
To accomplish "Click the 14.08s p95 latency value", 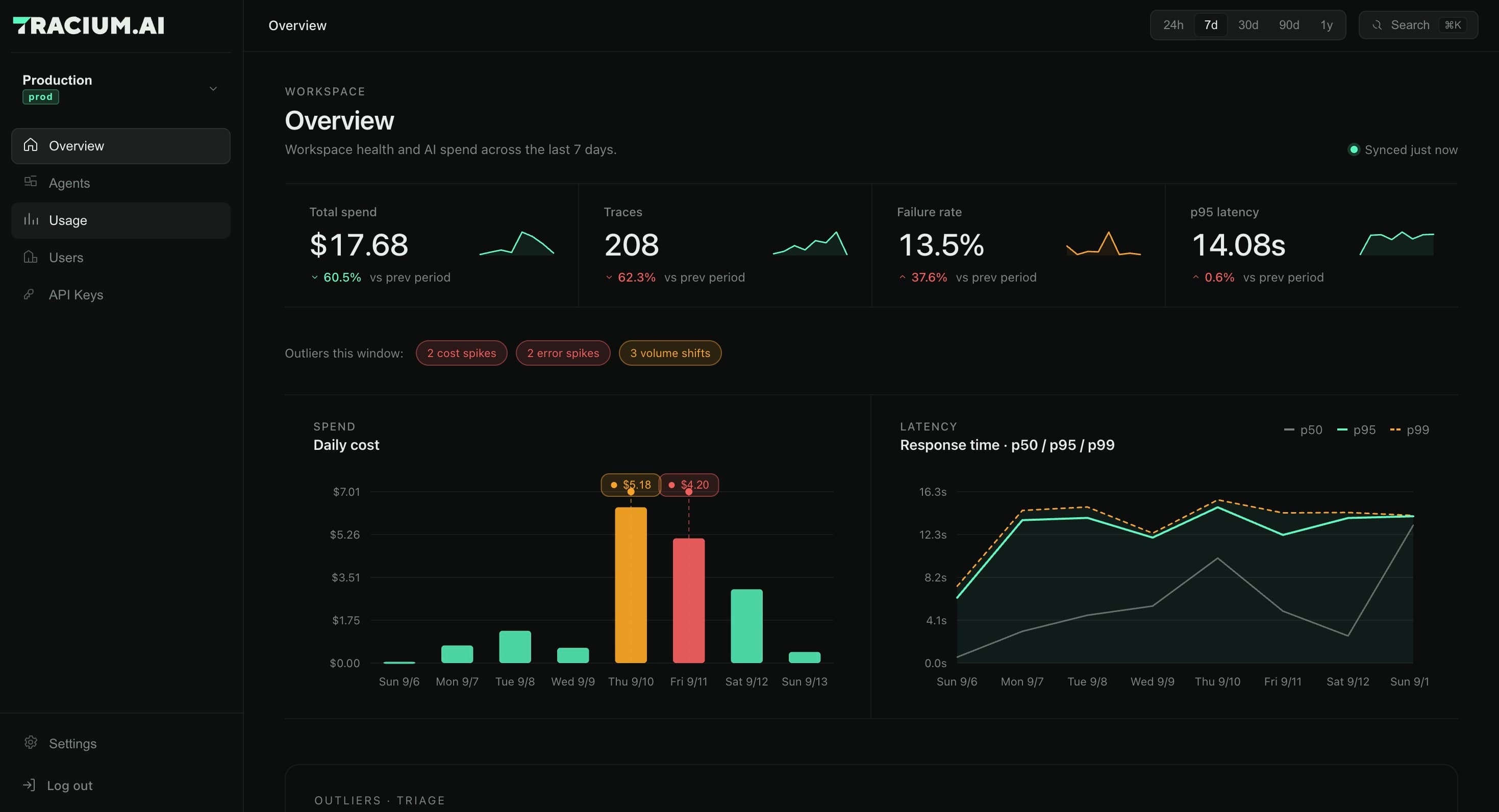I will click(x=1238, y=244).
